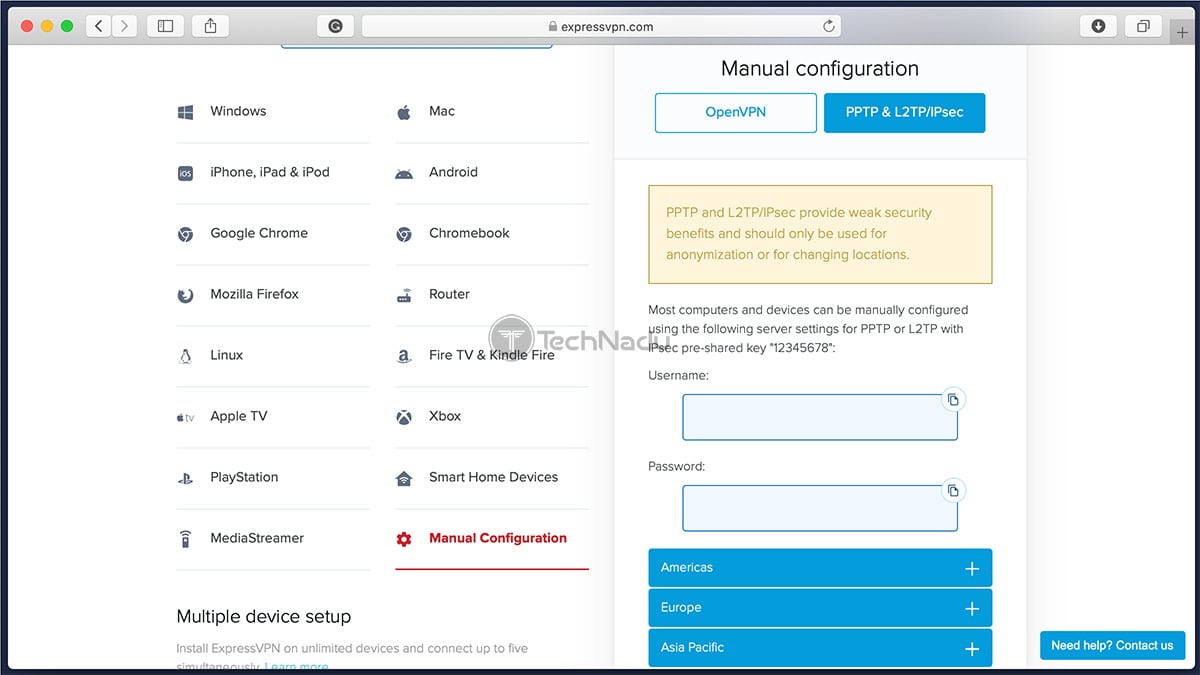Click the iOS icon beside iPhone, iPad & iPod

coord(185,173)
